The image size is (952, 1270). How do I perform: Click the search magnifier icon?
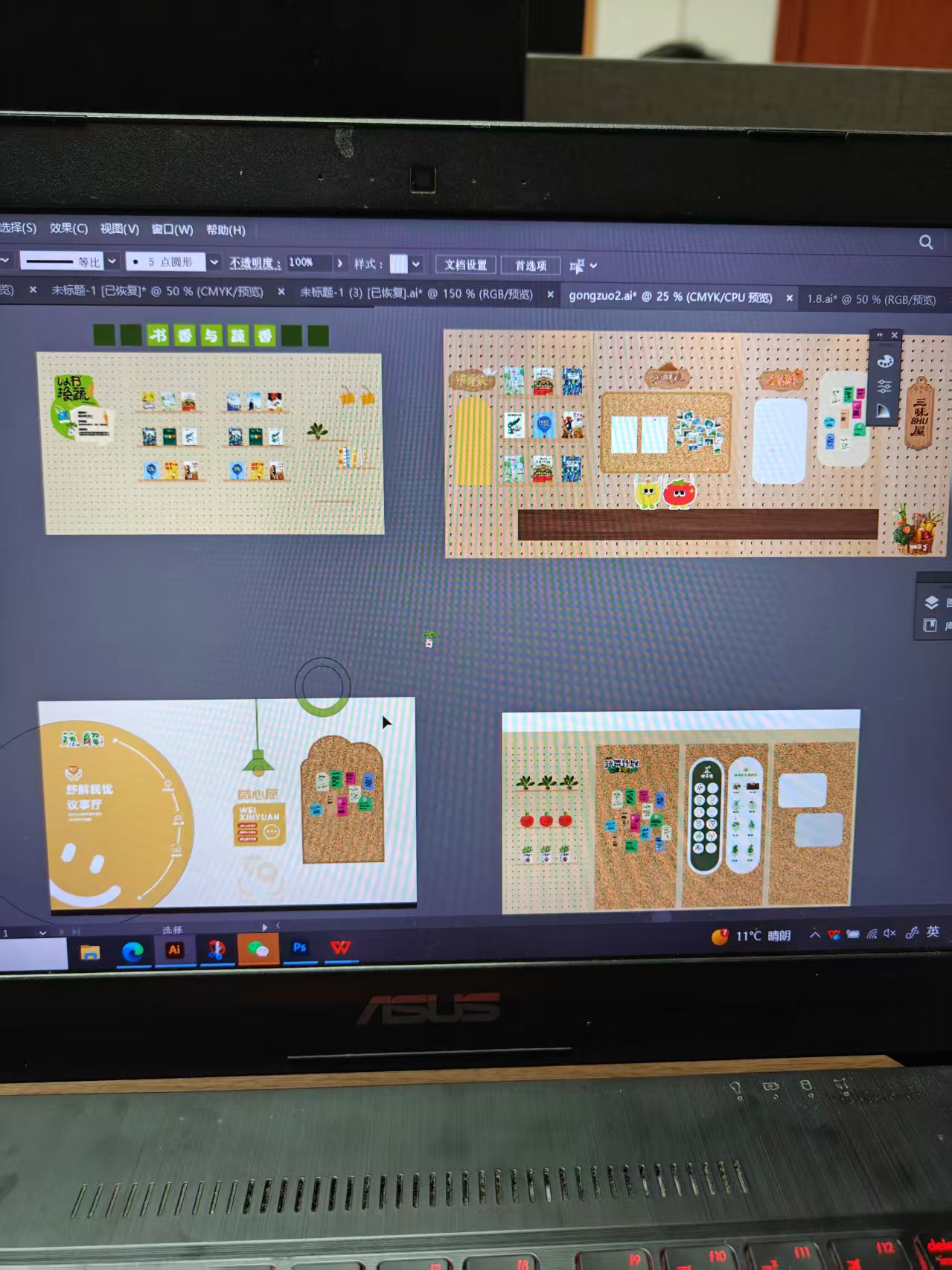926,242
